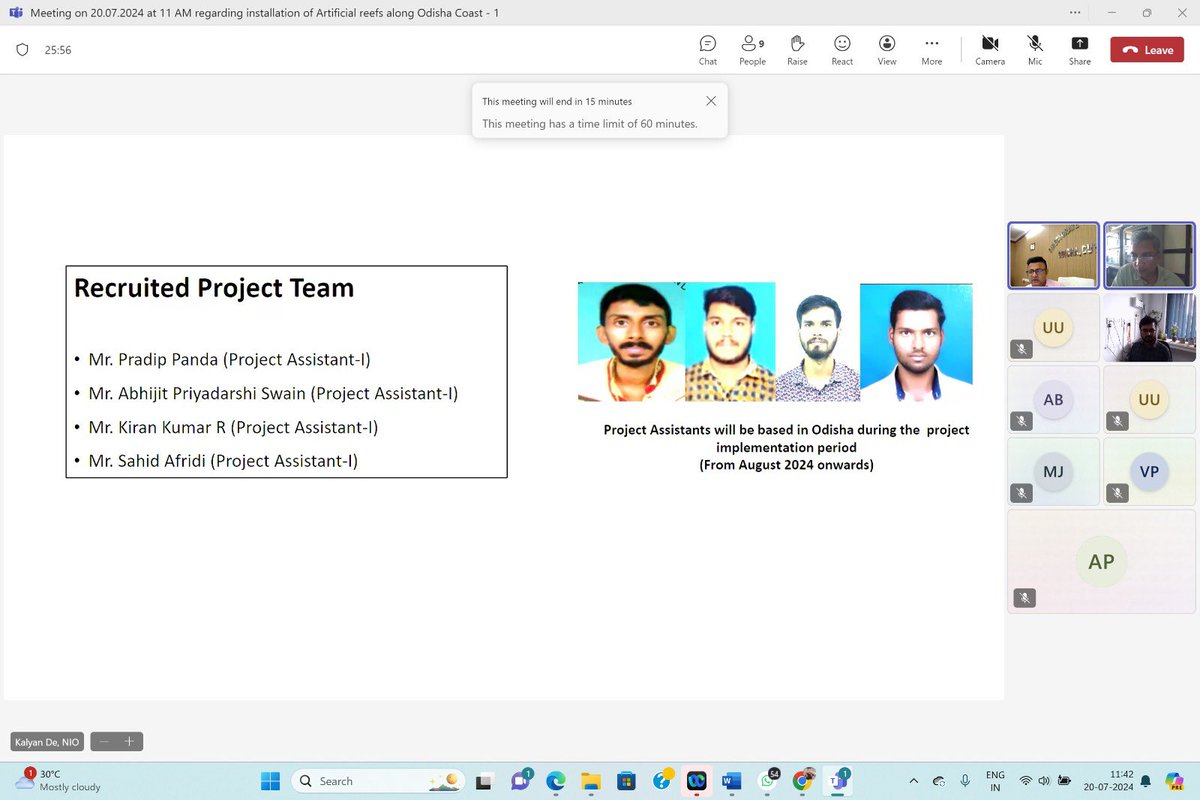The height and width of the screenshot is (800, 1200).
Task: Open the Chat panel
Action: (708, 50)
